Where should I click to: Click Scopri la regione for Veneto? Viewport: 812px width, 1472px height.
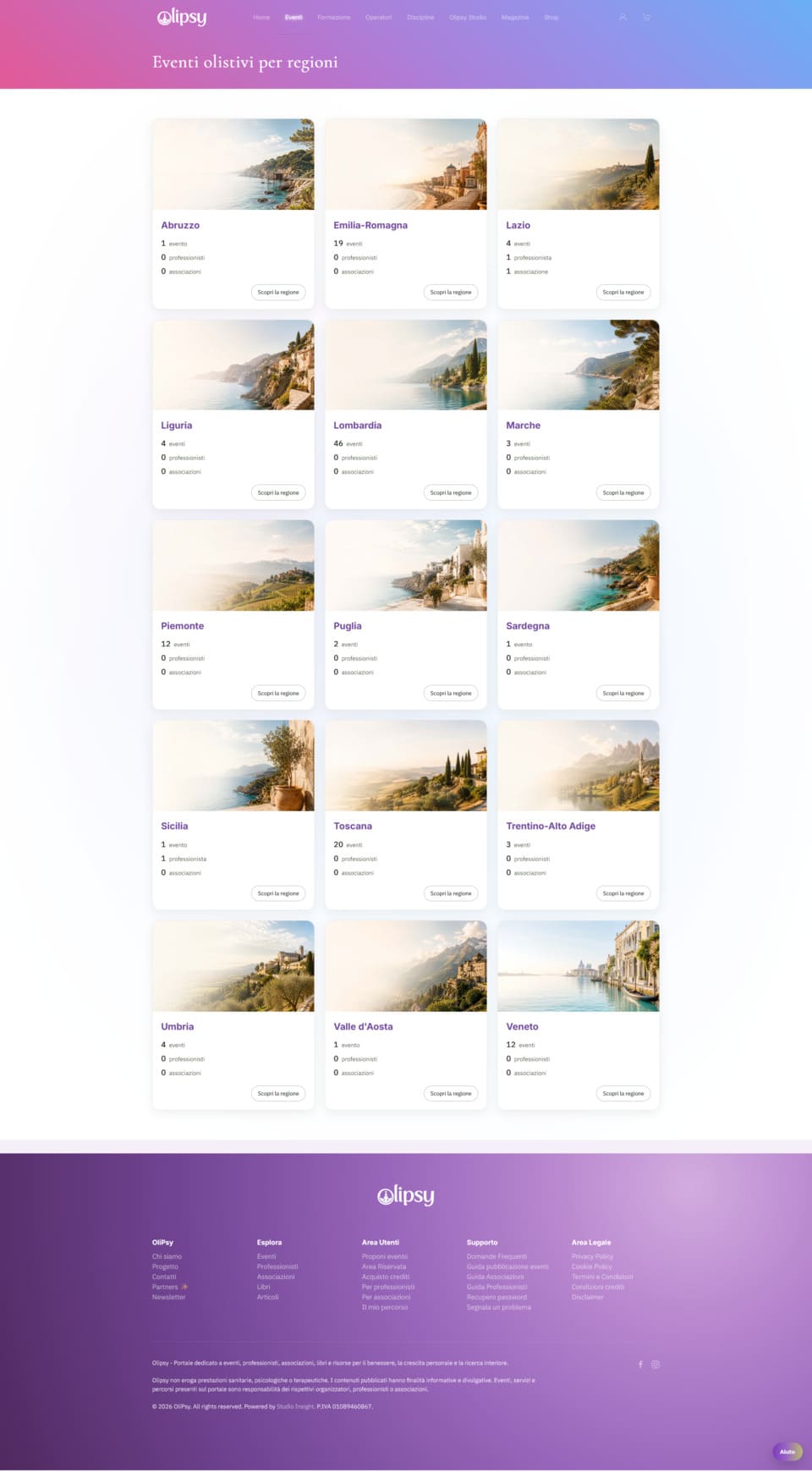(623, 1093)
